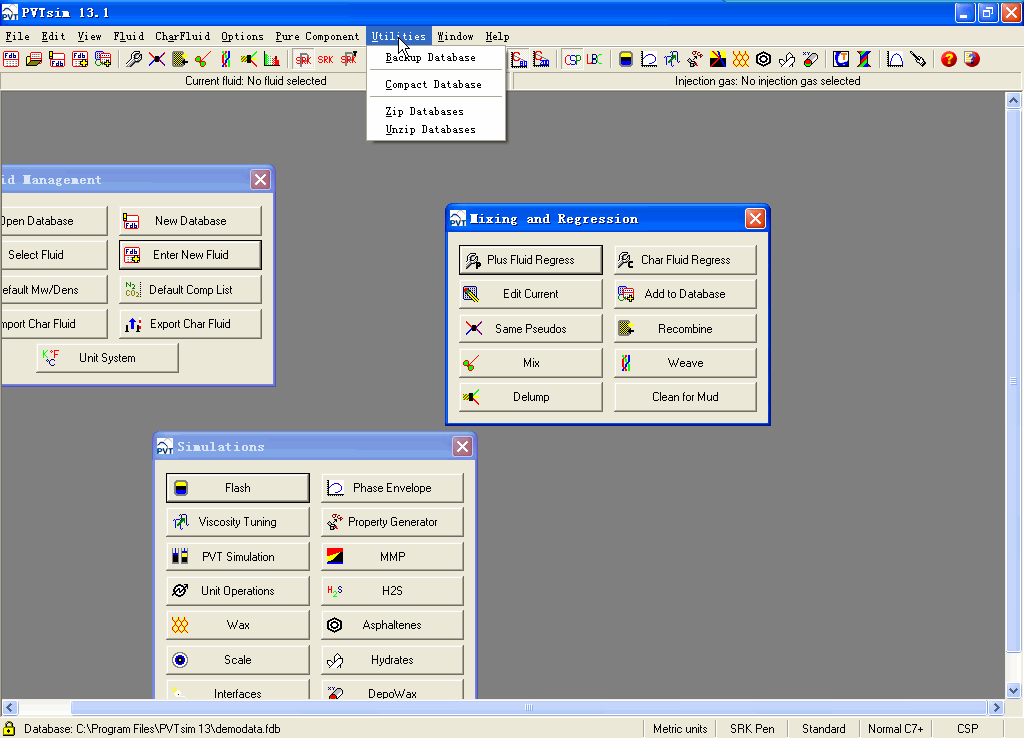Click the Phase Envelope toolbar icon
Screen dimensions: 1024x738
point(648,59)
